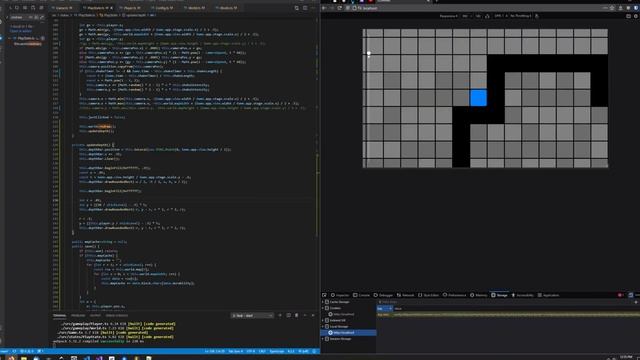Open the terminal task selector dropdown
Image resolution: width=640 pixels, height=360 pixels.
coord(252,316)
